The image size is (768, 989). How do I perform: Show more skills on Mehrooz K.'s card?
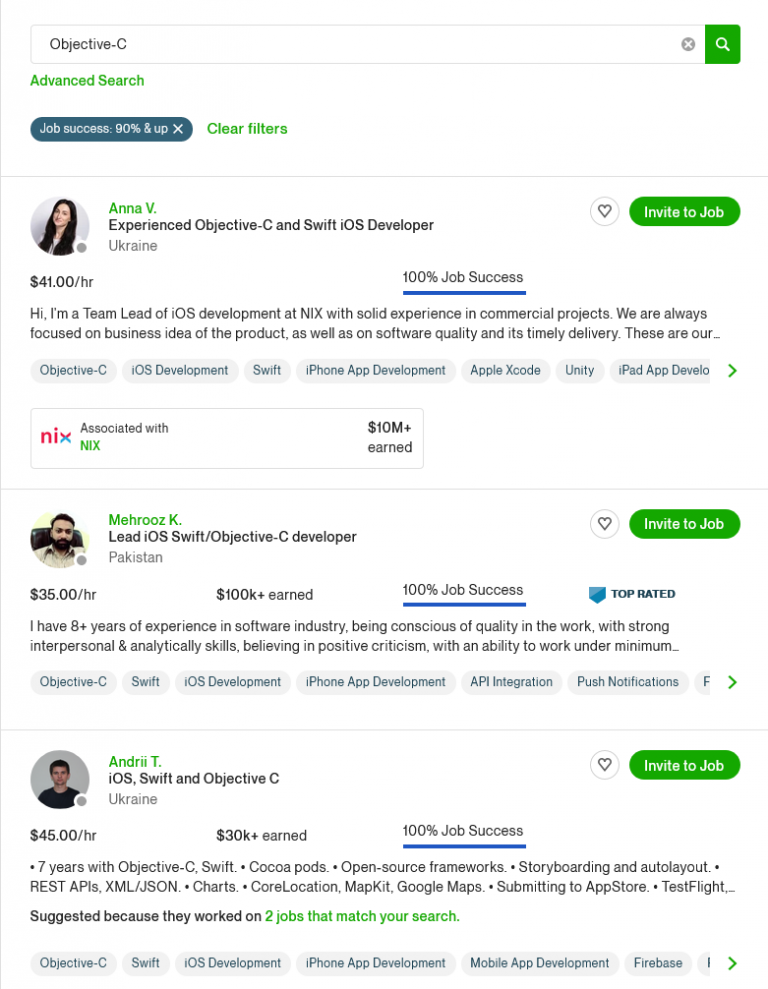coord(732,682)
